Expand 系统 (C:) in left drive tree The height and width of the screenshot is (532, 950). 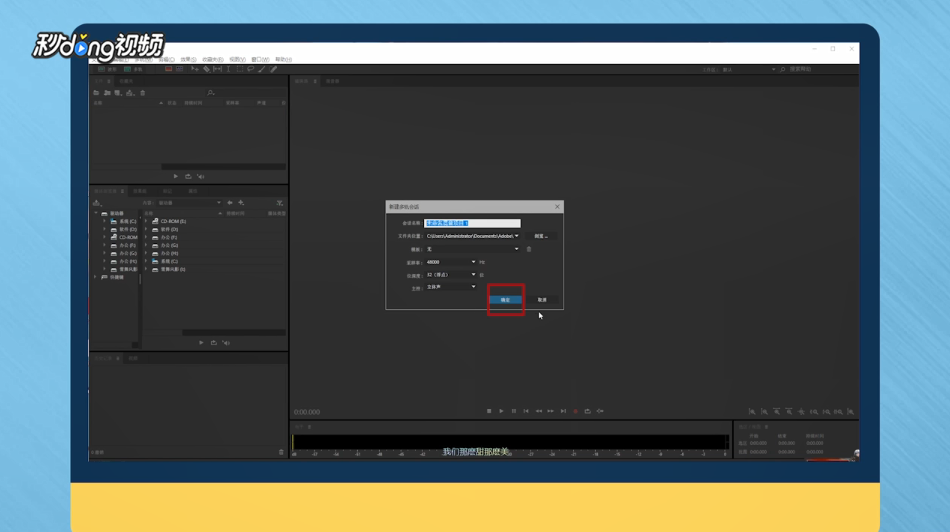click(104, 221)
